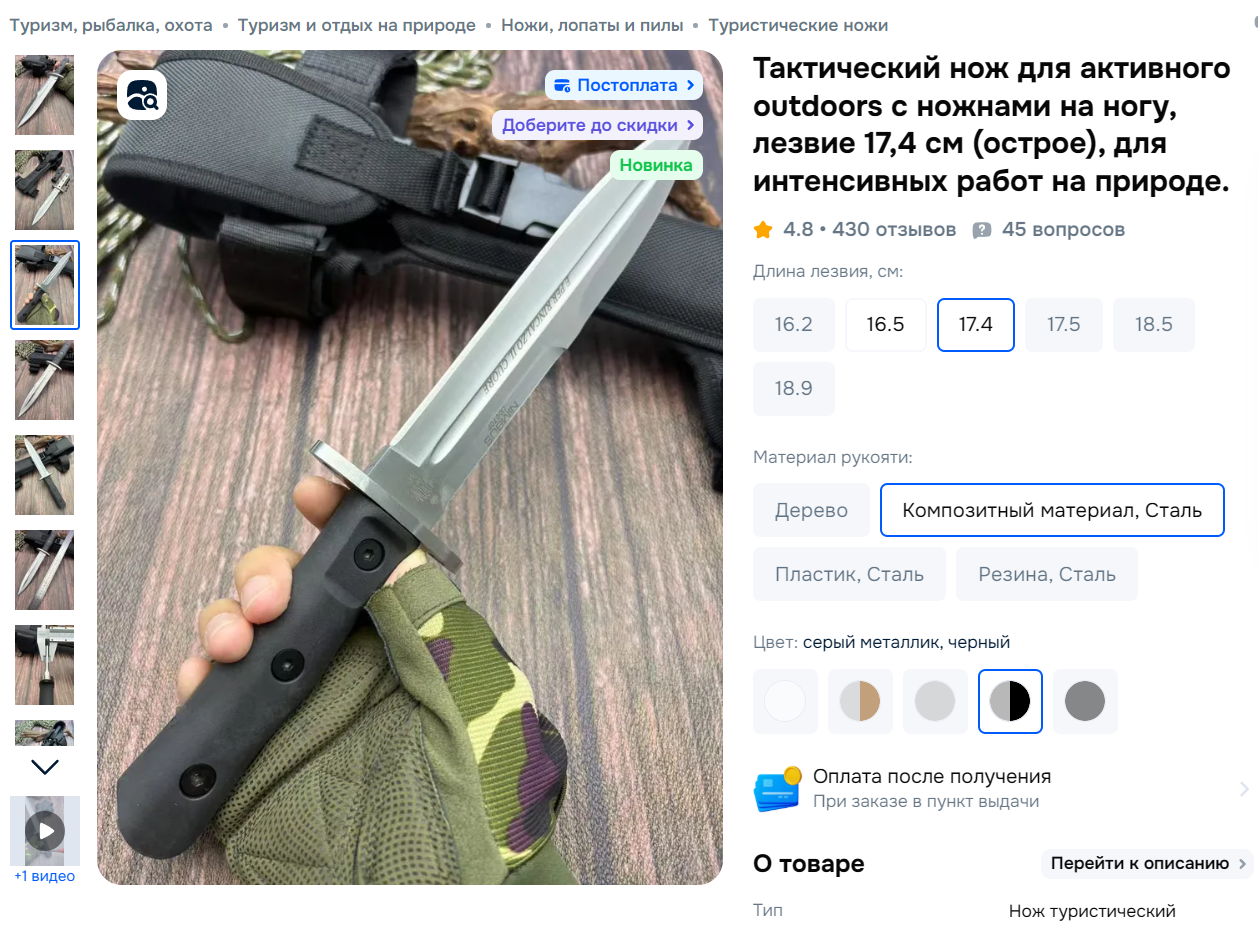Open Туристические ножи breadcrumb
Image resolution: width=1258 pixels, height=928 pixels.
(798, 25)
